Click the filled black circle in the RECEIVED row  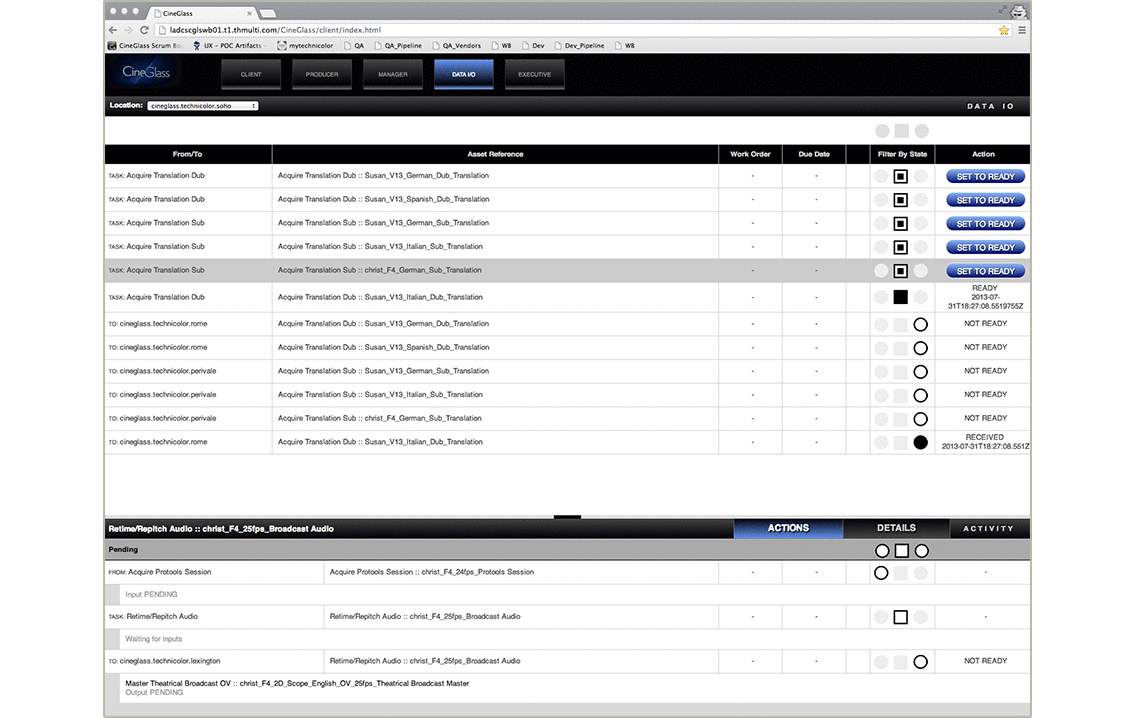click(920, 442)
